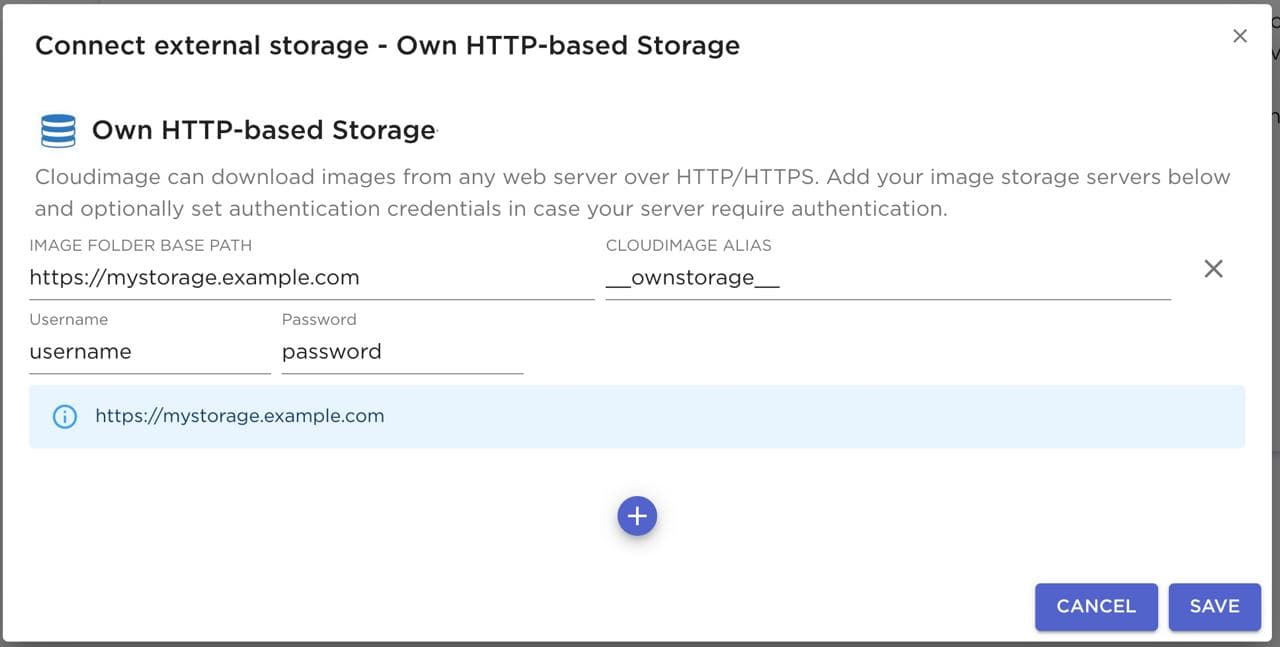Screen dimensions: 1280x647
Task: Click the IMAGE FOLDER BASE PATH label
Action: pyautogui.click(x=140, y=245)
